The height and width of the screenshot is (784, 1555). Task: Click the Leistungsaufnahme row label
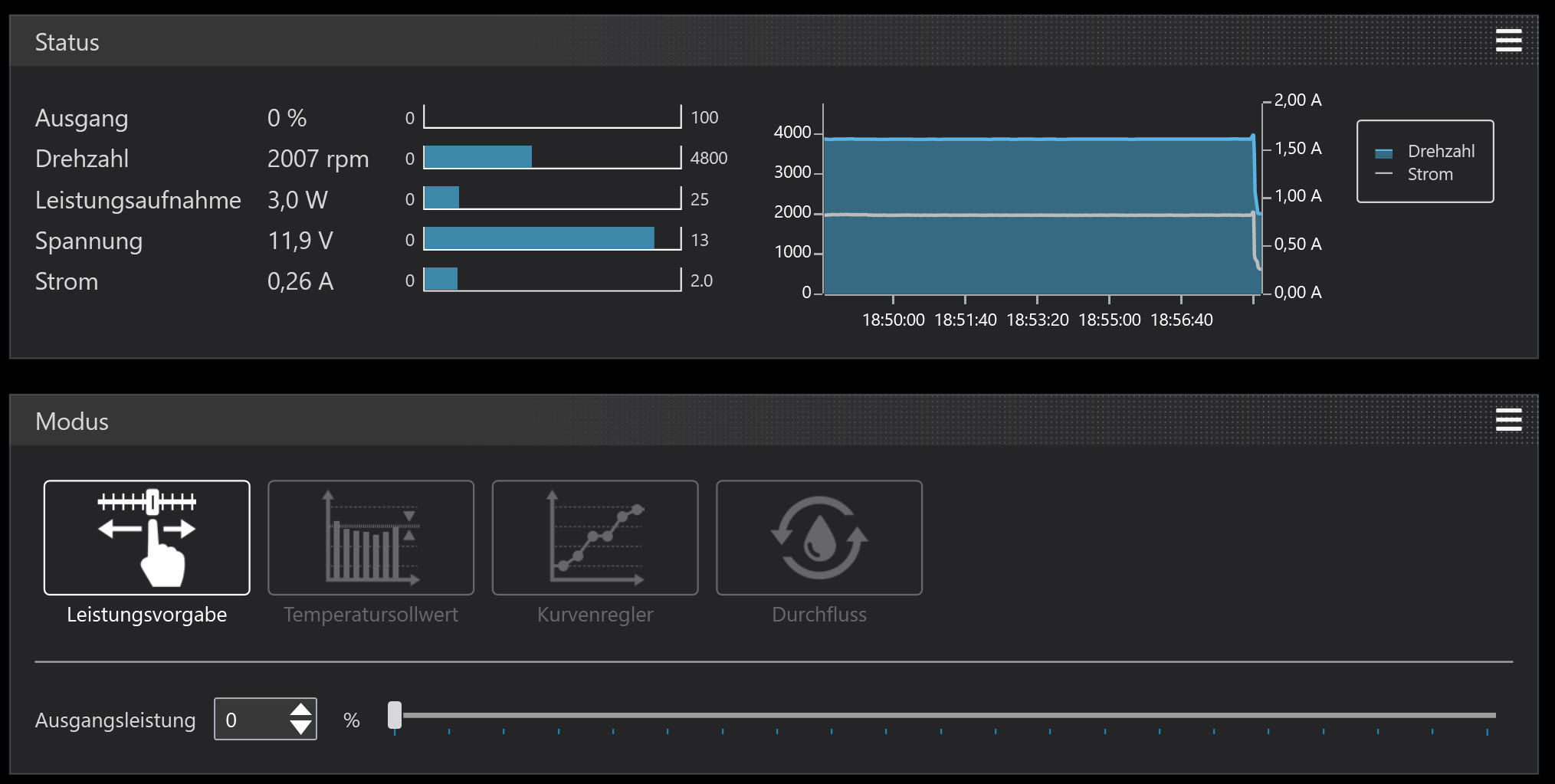pos(138,200)
